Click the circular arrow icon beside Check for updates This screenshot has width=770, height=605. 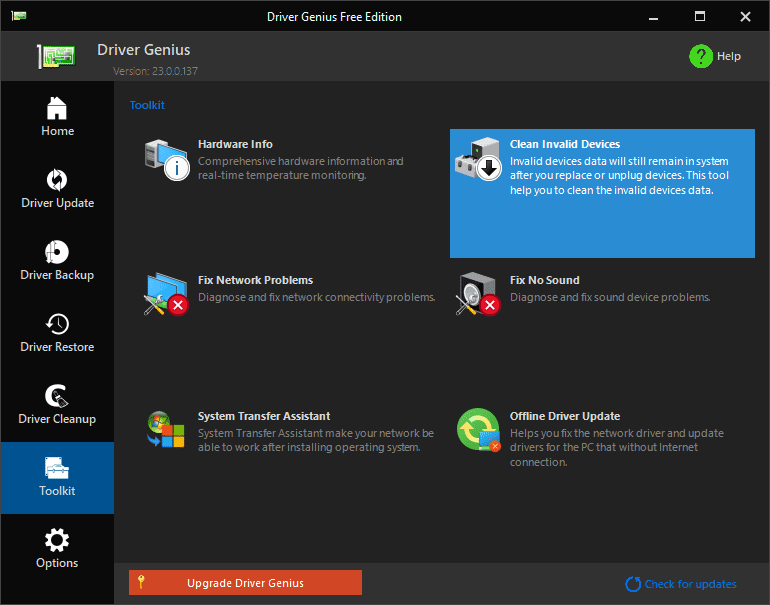(633, 584)
